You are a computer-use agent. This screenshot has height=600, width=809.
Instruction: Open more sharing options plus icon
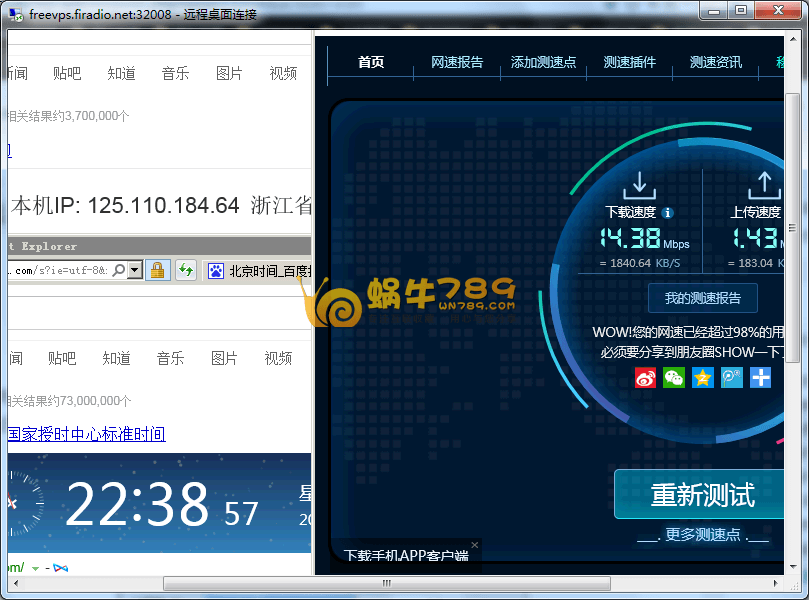pyautogui.click(x=761, y=378)
